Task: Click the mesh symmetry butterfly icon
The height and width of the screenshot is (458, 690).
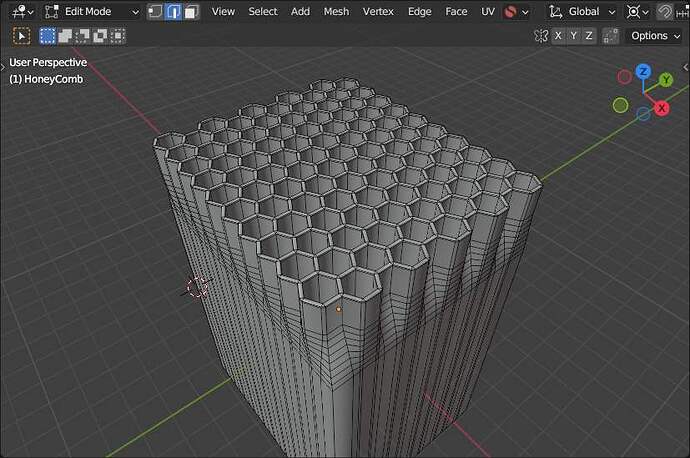Action: (541, 36)
